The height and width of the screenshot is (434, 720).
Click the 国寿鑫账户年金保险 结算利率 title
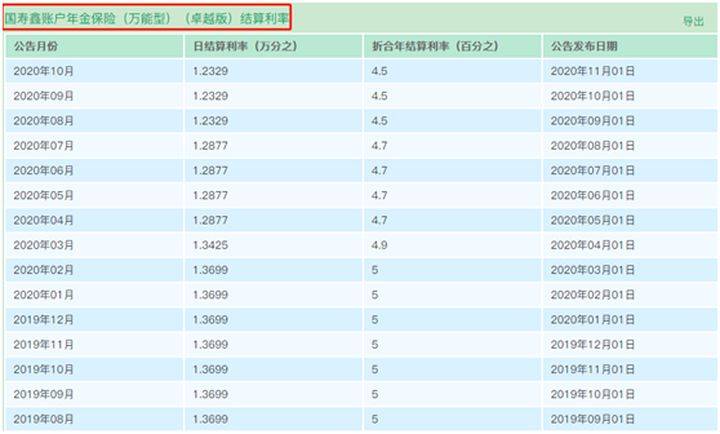[148, 18]
